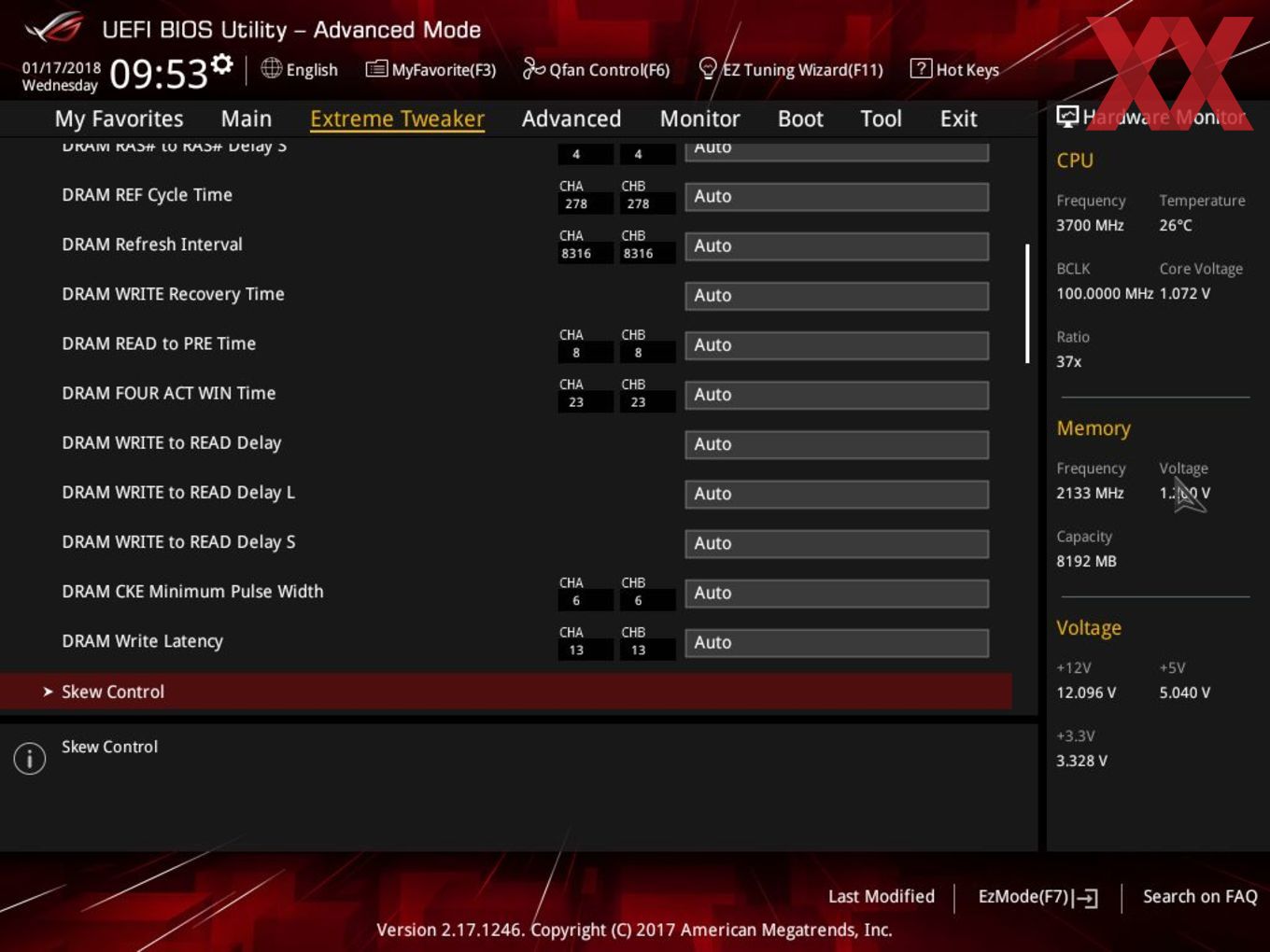This screenshot has width=1270, height=952.
Task: Click memory frequency value 2133 MHz
Action: pos(1090,493)
